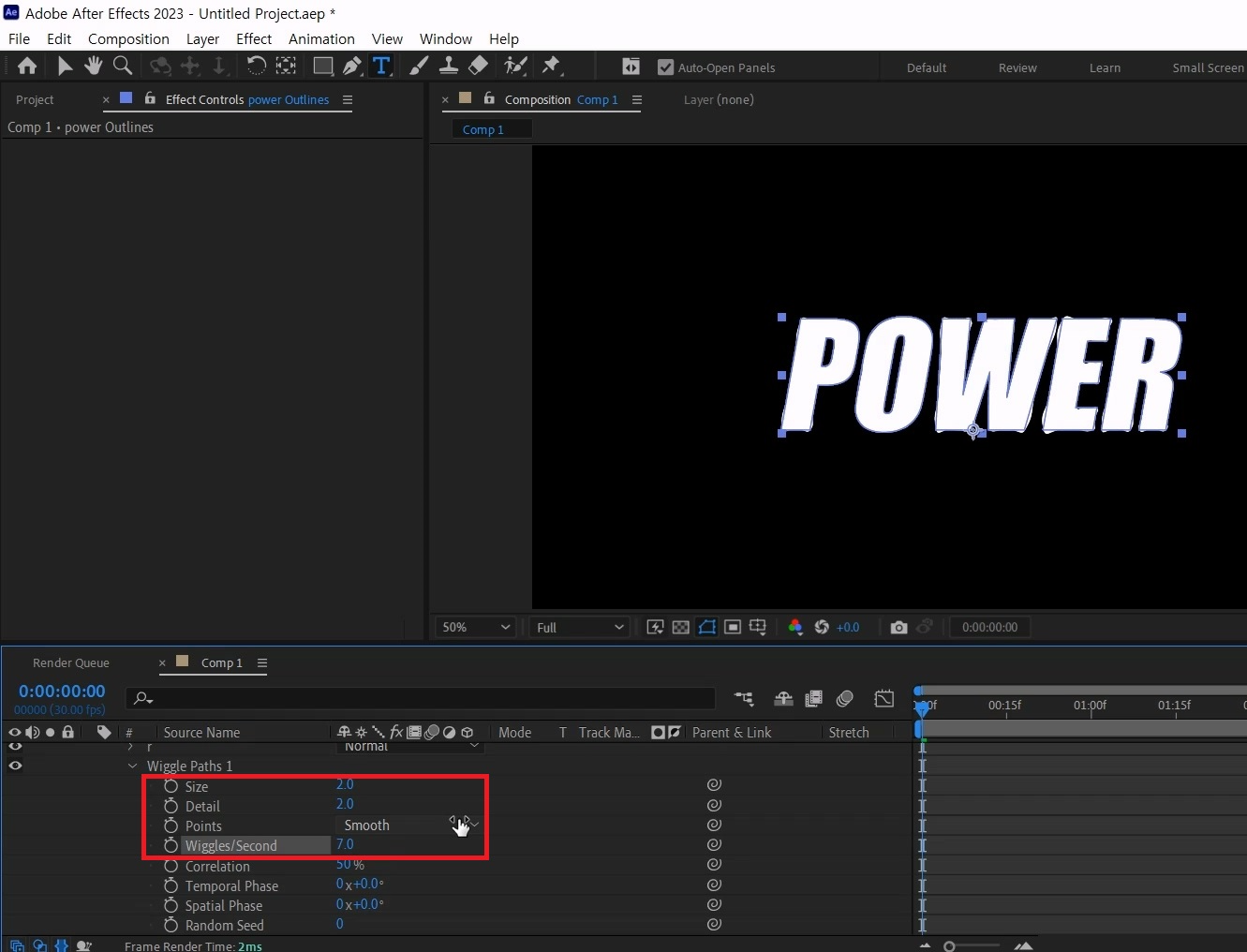Image resolution: width=1247 pixels, height=952 pixels.
Task: Click the 0:00:00:00 current time display
Action: coord(62,692)
